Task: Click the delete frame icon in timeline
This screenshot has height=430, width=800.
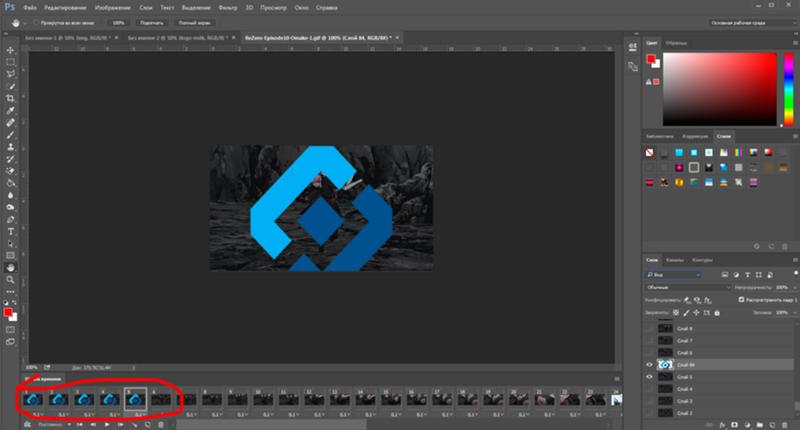Action: (161, 424)
